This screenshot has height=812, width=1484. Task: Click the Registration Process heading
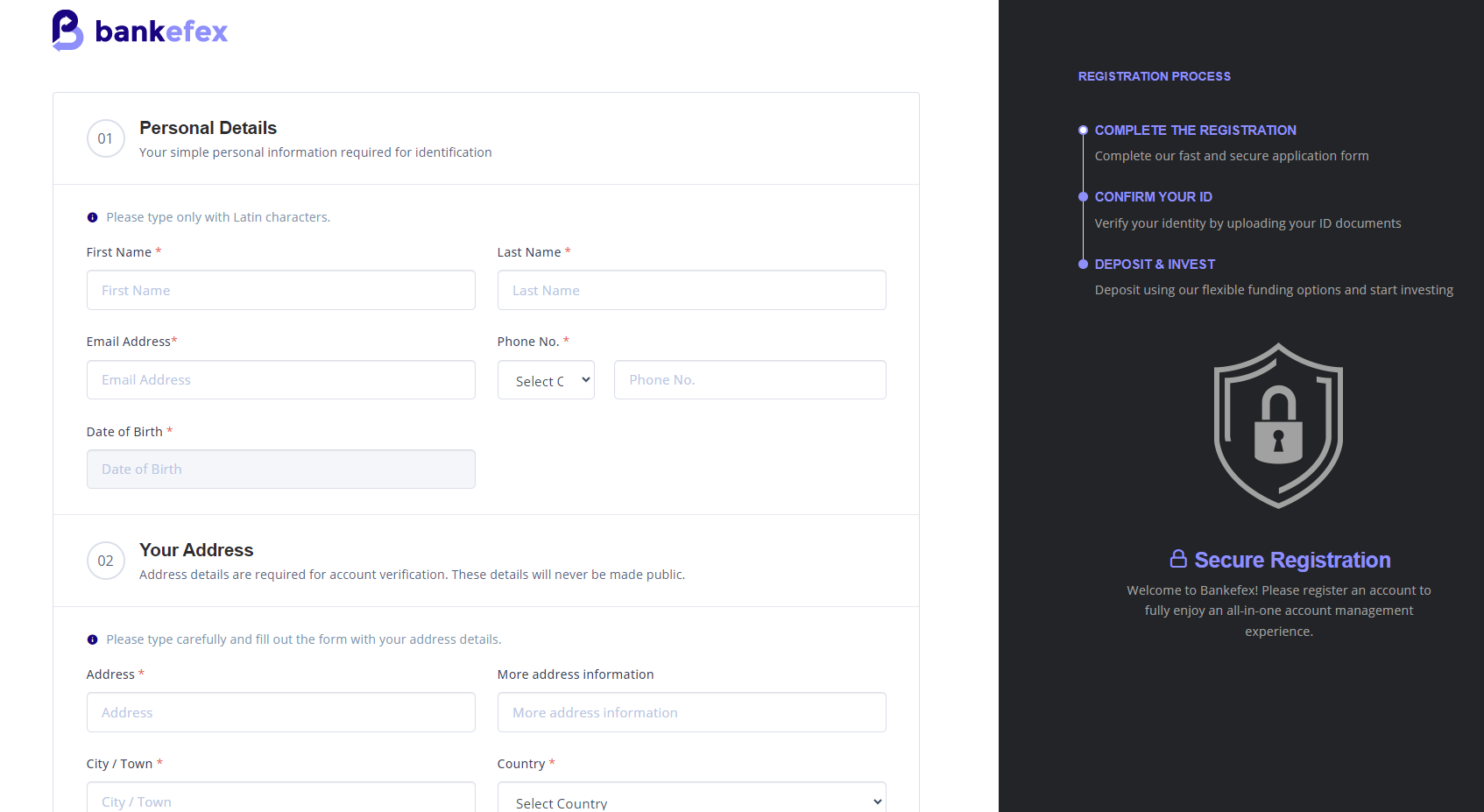(1155, 76)
